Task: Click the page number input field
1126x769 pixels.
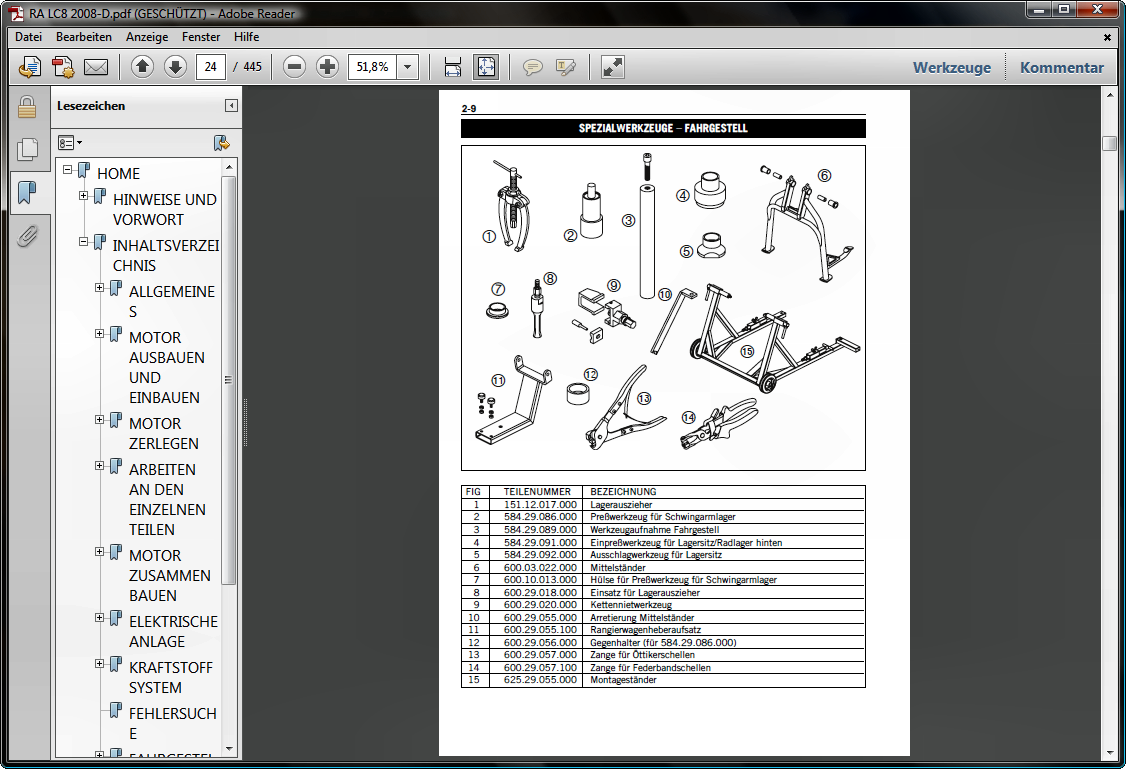Action: [x=210, y=68]
